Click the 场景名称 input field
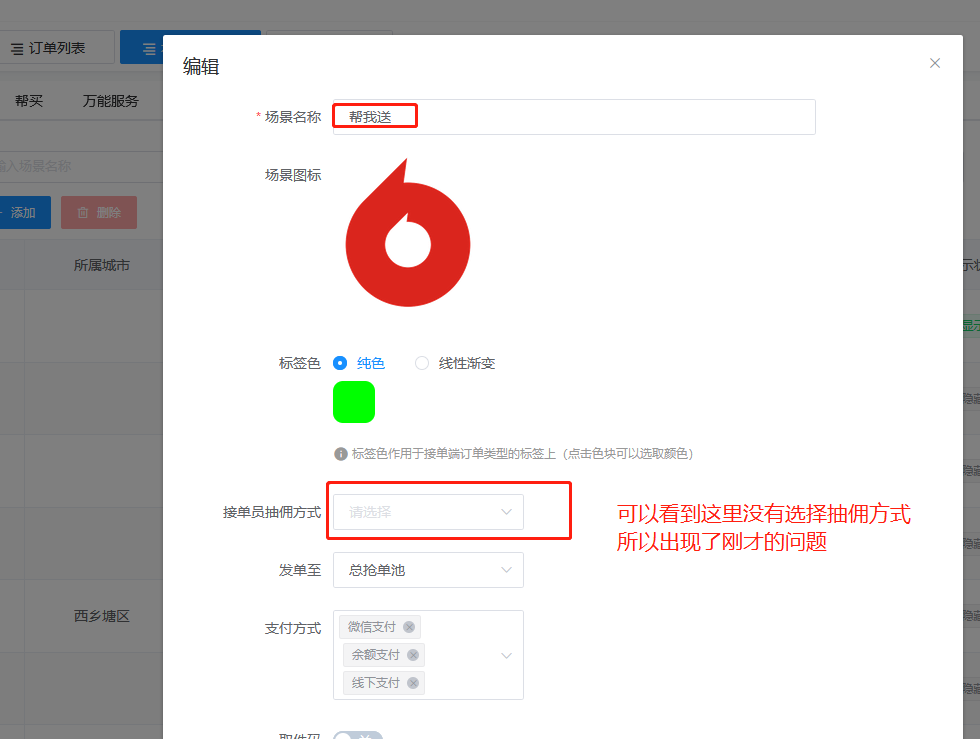The image size is (980, 739). coord(574,117)
